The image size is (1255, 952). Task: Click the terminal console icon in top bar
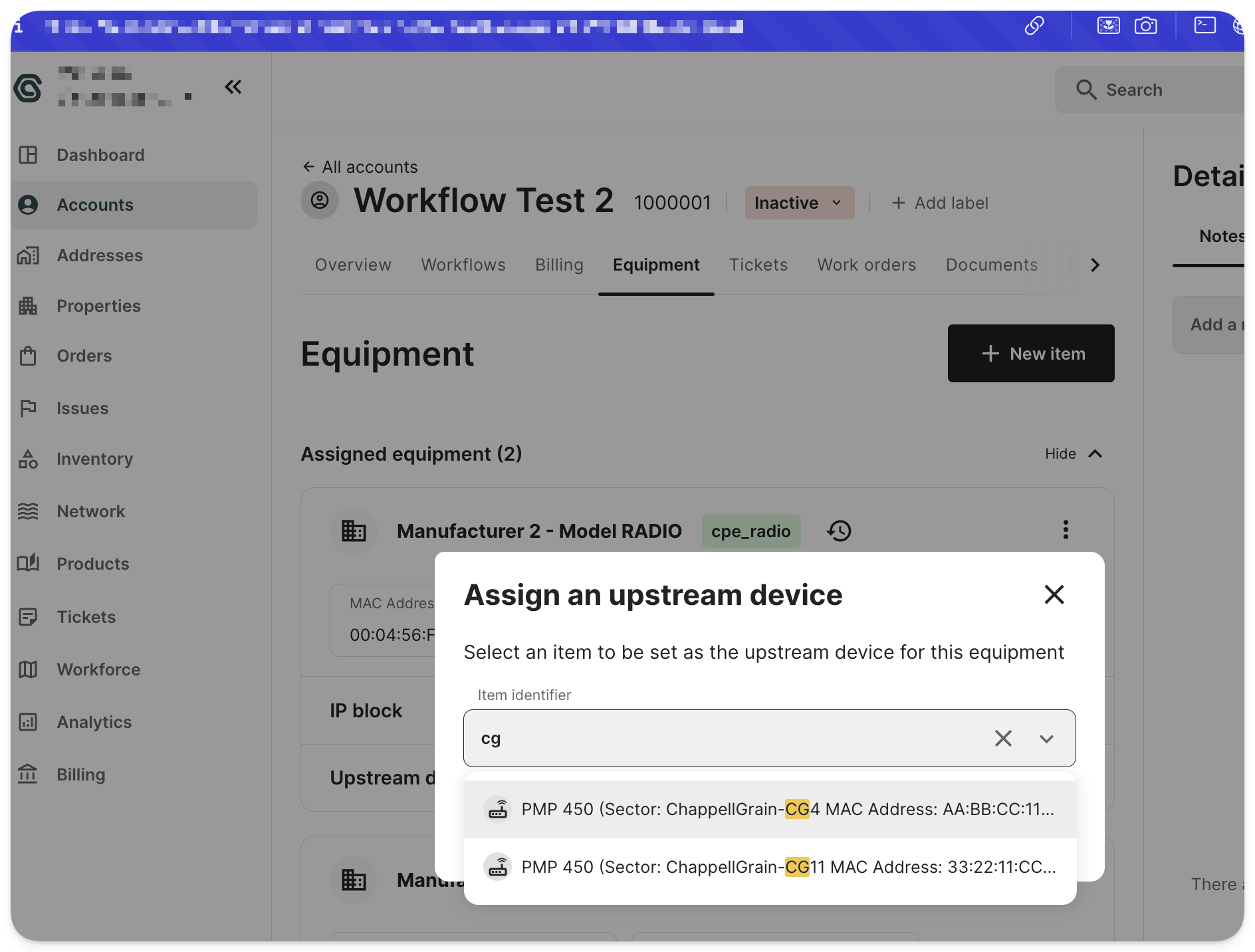pyautogui.click(x=1204, y=25)
